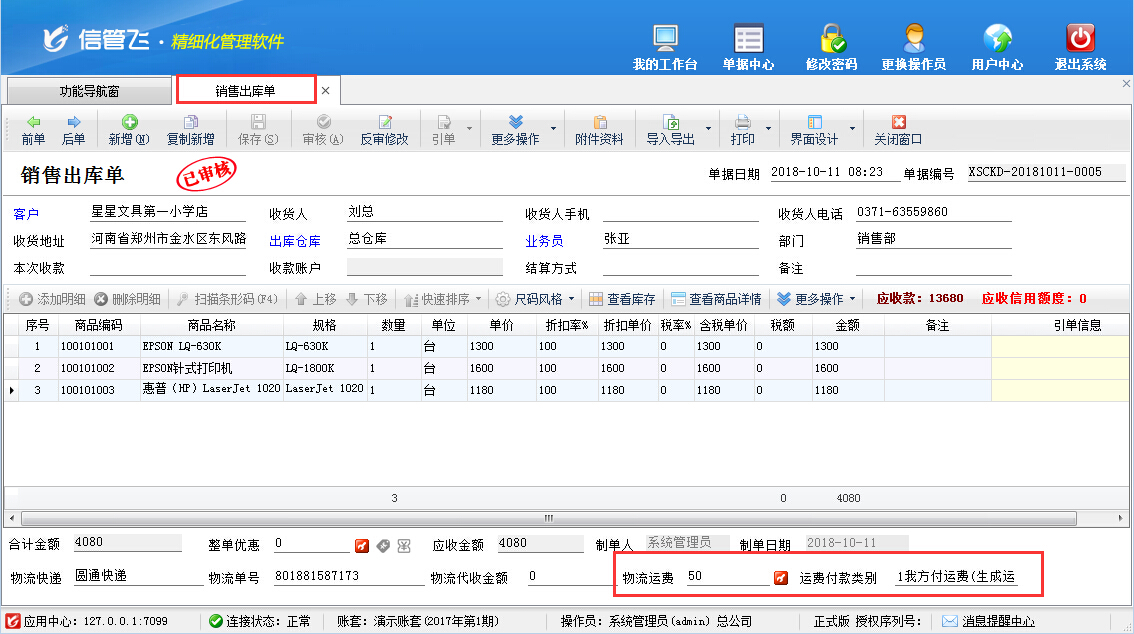Open the 单据中心 document center
This screenshot has height=634, width=1134.
pos(748,46)
